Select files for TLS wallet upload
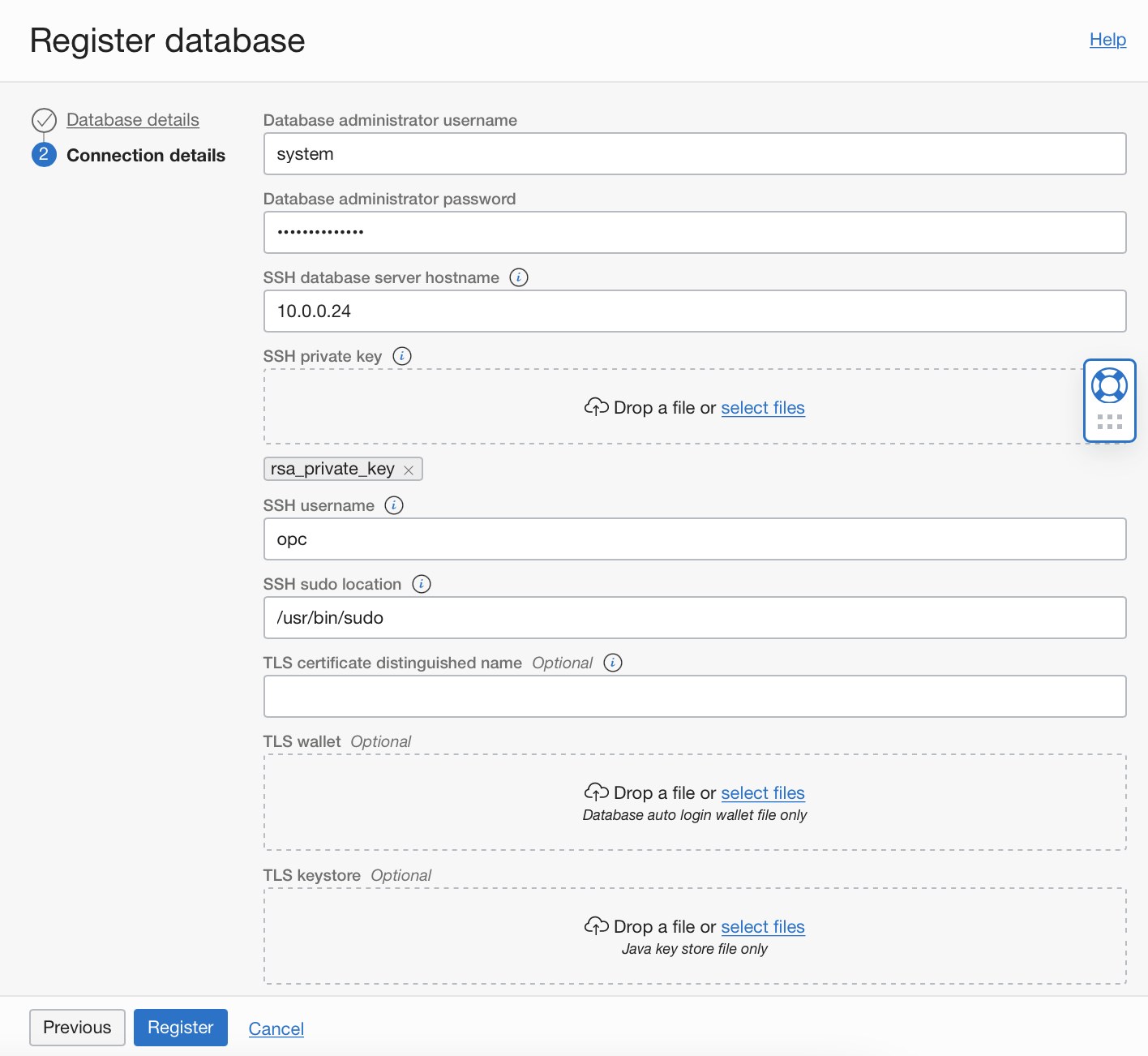 [x=763, y=793]
